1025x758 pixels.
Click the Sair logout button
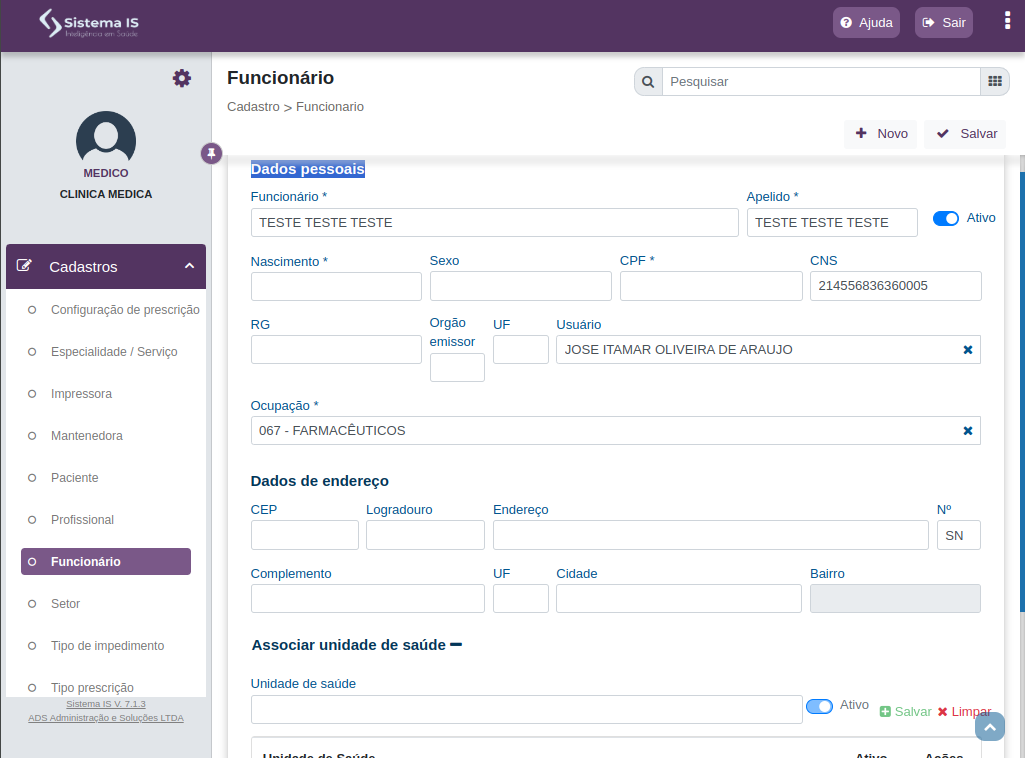point(944,23)
